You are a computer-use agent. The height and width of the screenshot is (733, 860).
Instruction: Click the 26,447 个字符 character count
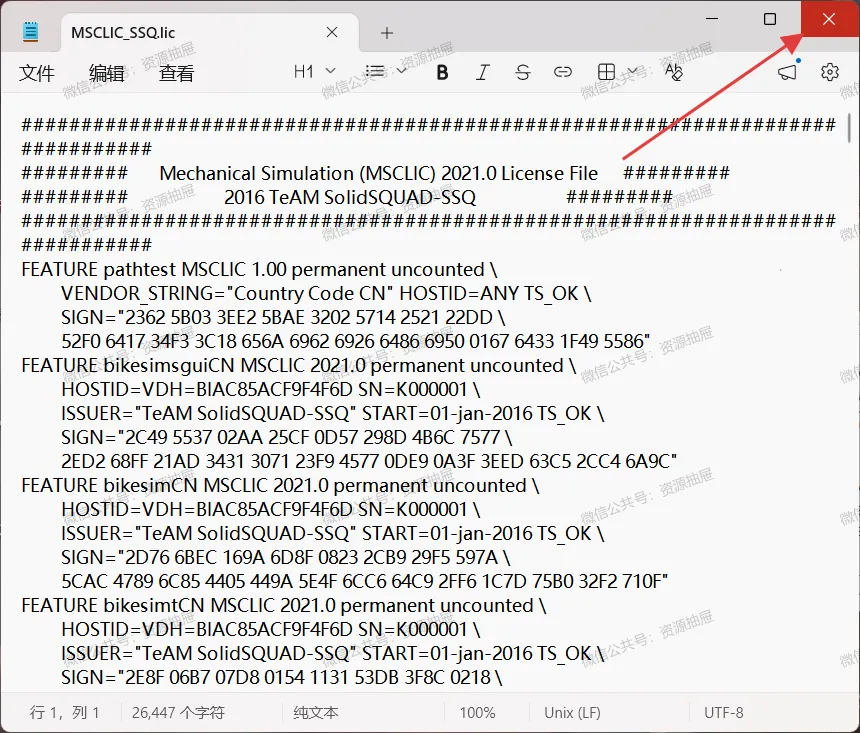(x=178, y=713)
